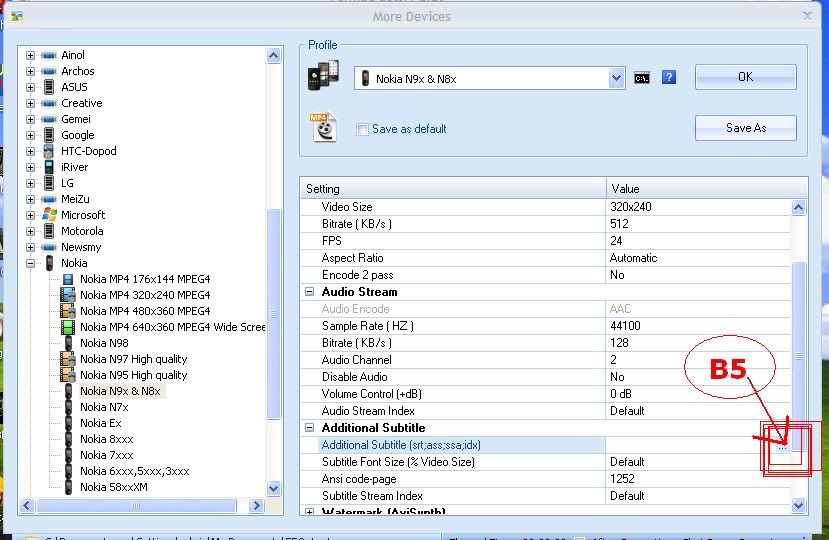Click the app icon in the title bar
829x540 pixels.
pos(17,16)
